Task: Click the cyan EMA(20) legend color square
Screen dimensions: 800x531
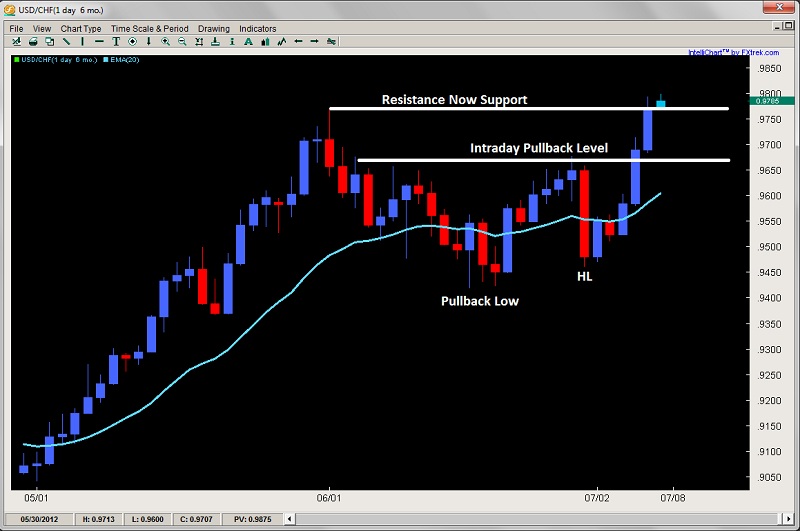Action: point(106,60)
